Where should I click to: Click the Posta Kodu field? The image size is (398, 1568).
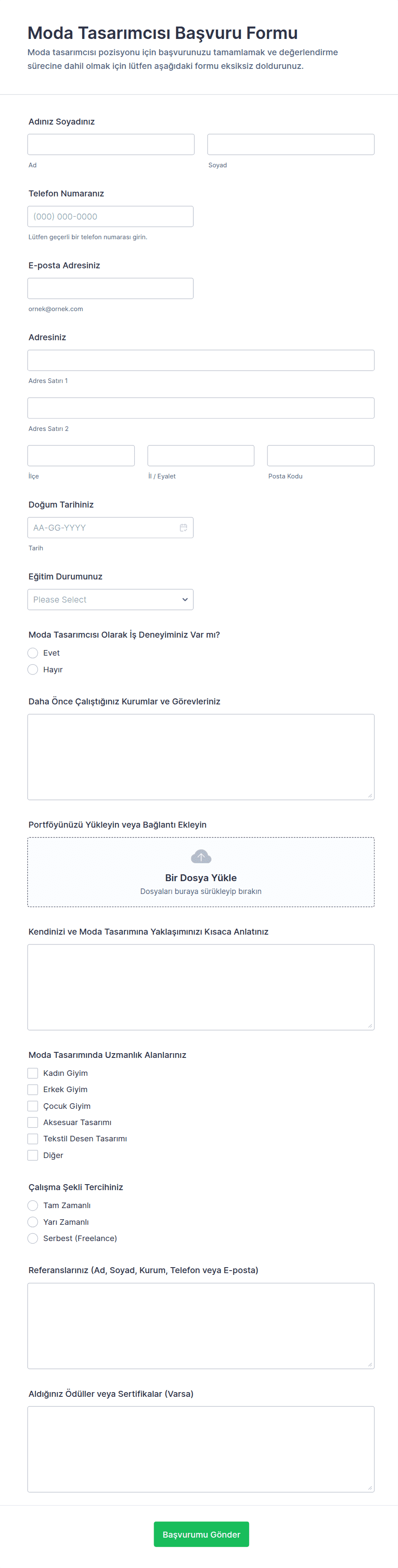320,455
